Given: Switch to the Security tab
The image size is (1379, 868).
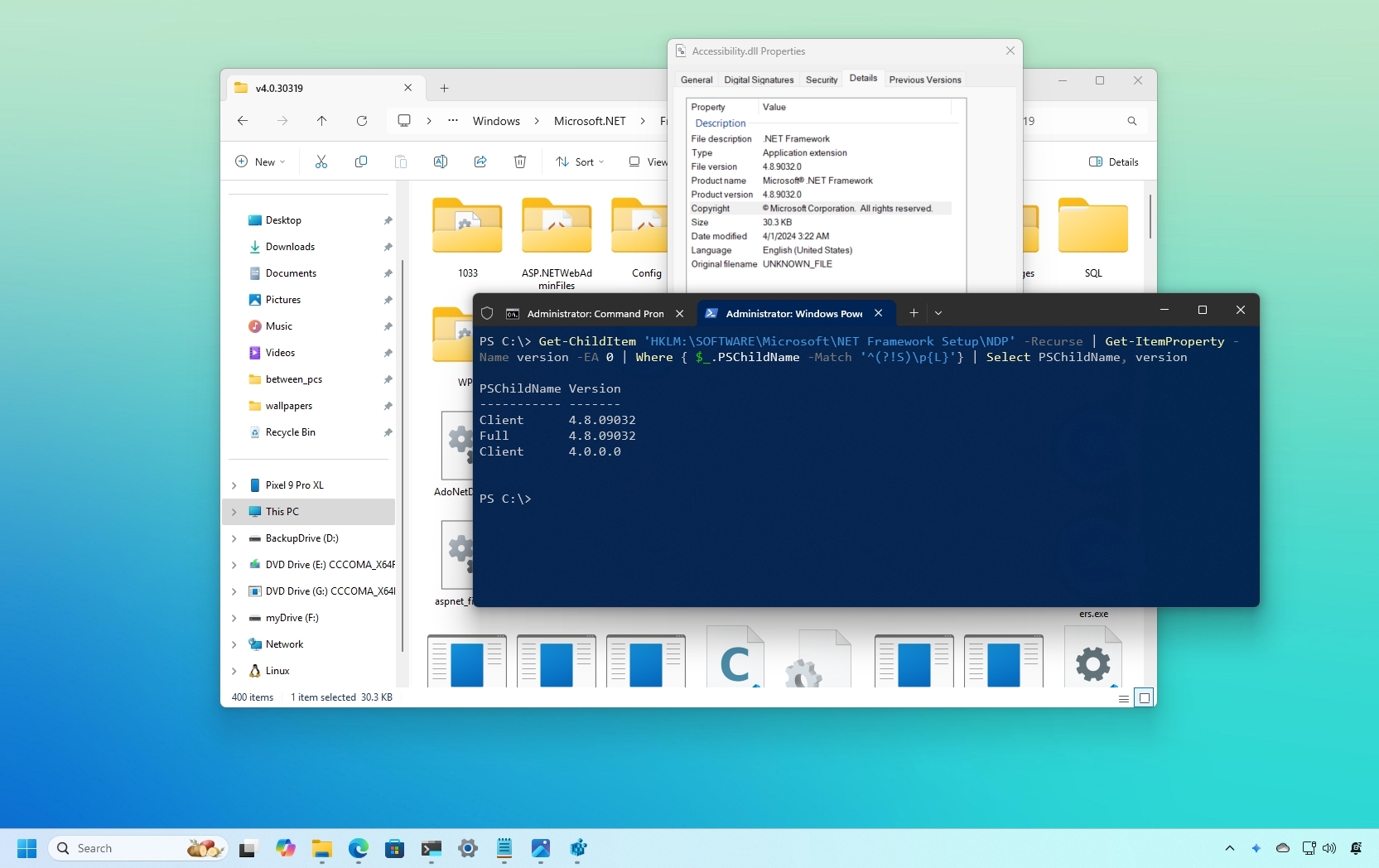Looking at the screenshot, I should click(x=821, y=80).
